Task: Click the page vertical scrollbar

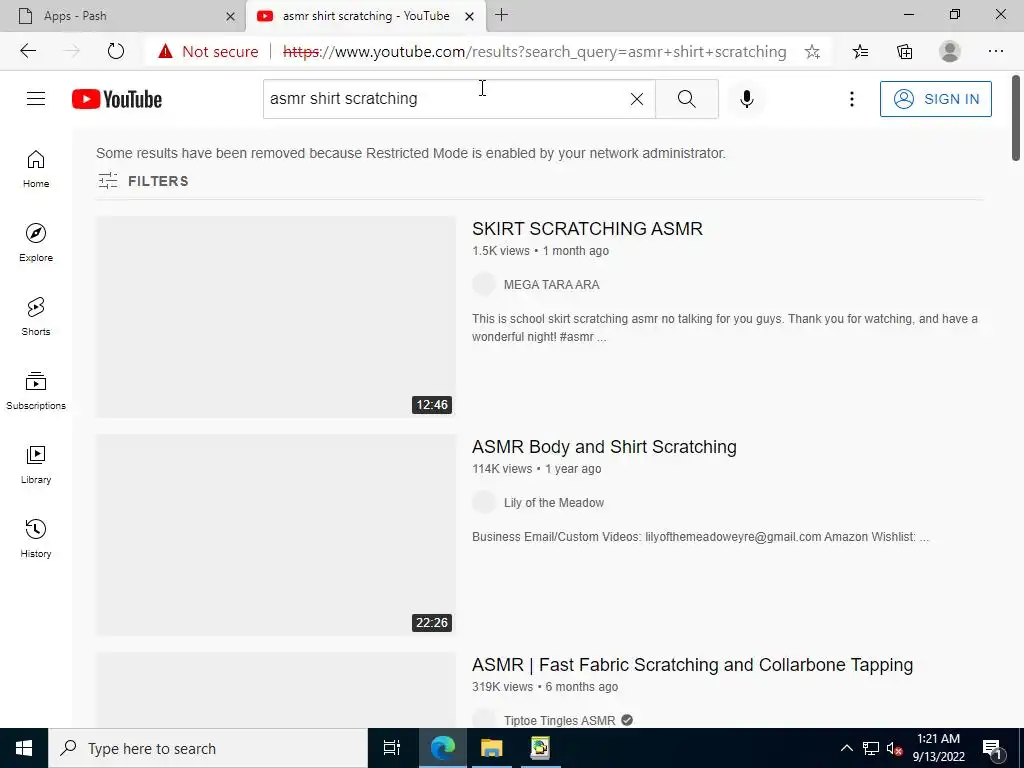Action: click(x=1016, y=118)
